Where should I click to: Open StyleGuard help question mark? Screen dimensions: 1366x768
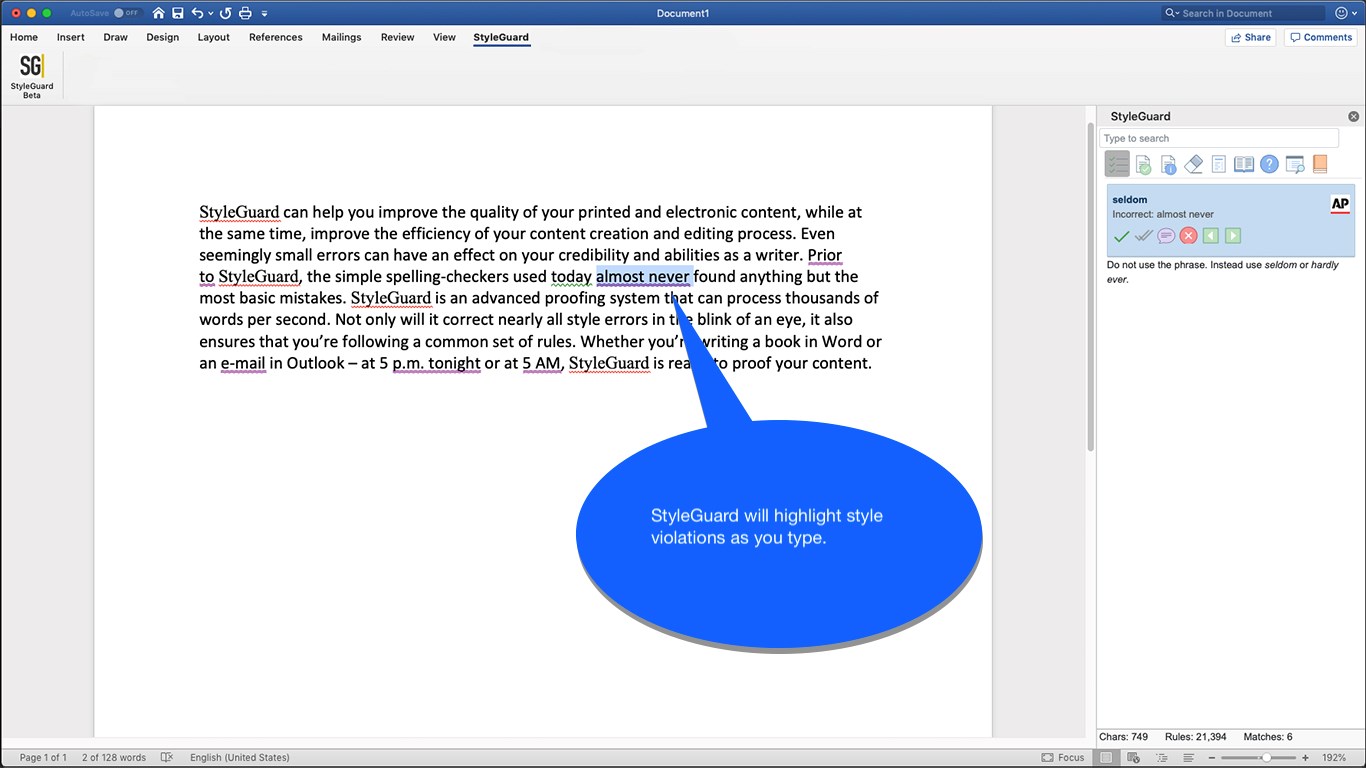1269,164
